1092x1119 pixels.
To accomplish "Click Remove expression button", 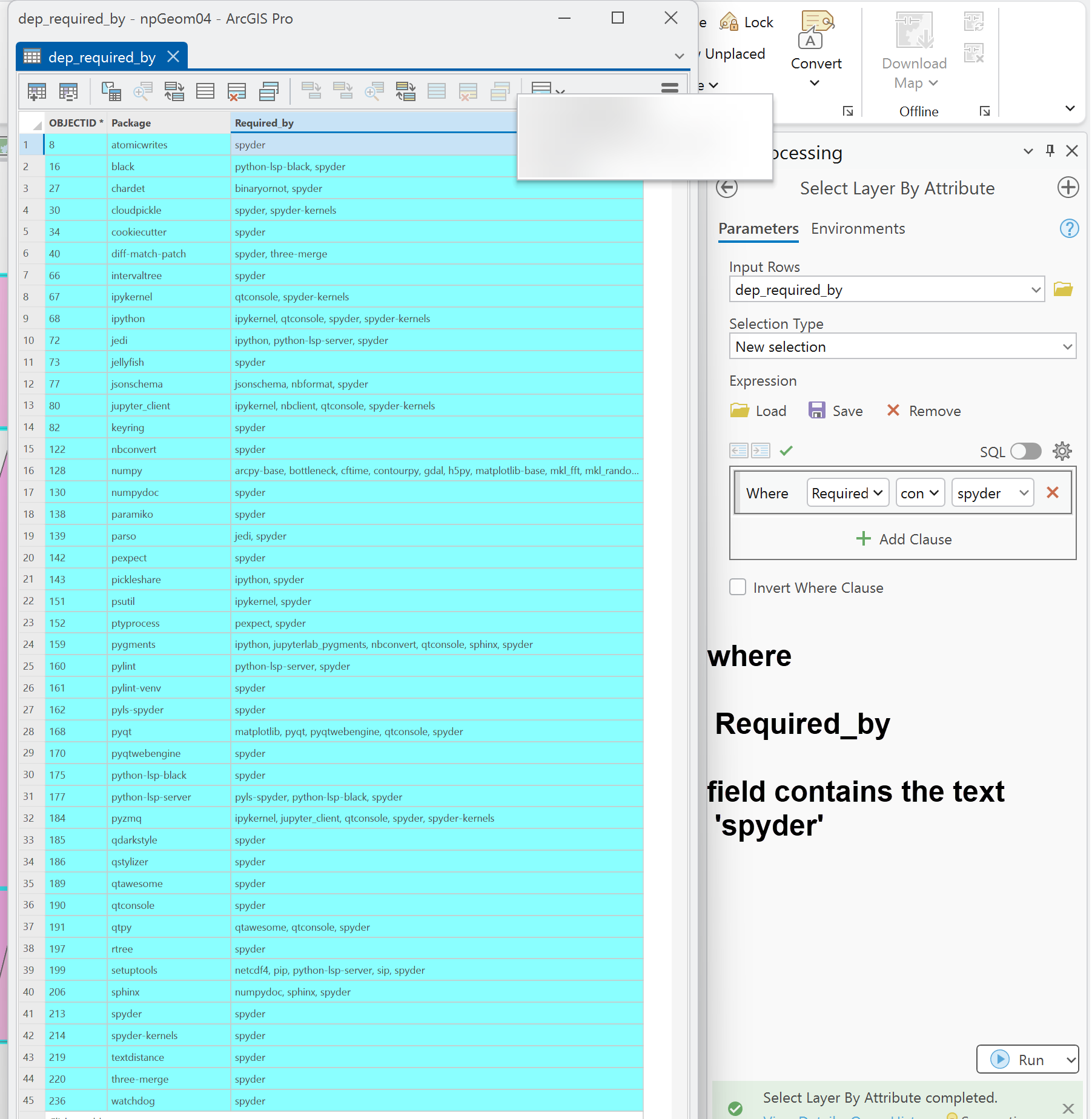I will coord(924,411).
